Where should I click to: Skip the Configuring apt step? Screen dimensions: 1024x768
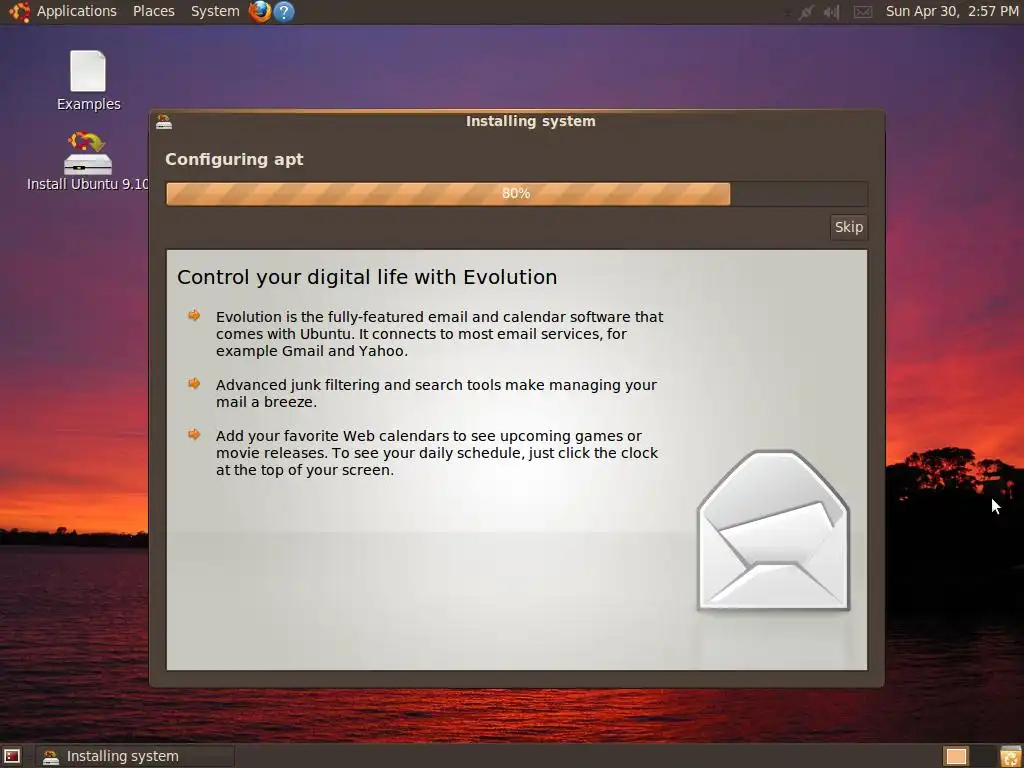(x=848, y=227)
